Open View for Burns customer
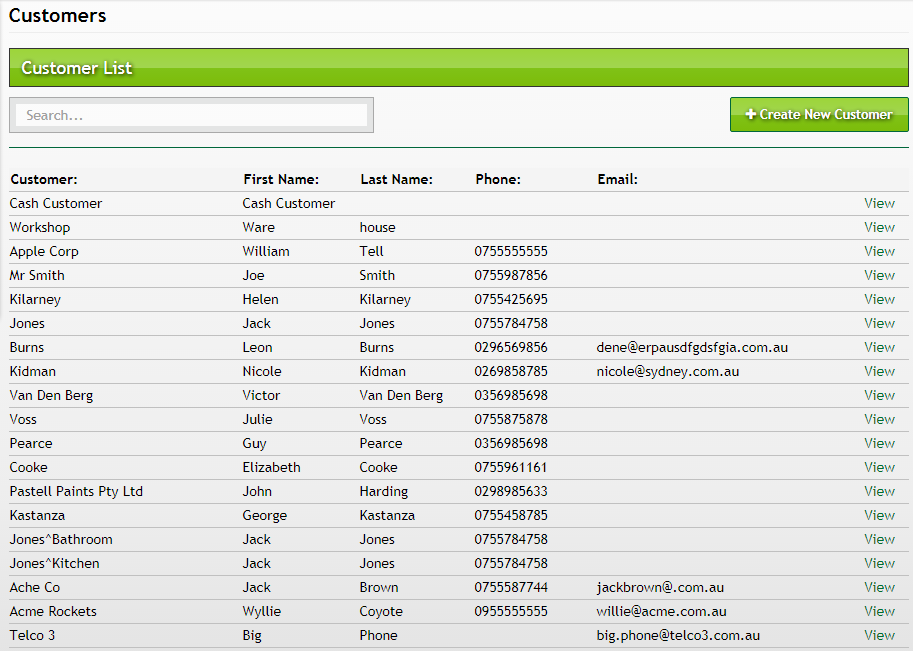 (879, 347)
